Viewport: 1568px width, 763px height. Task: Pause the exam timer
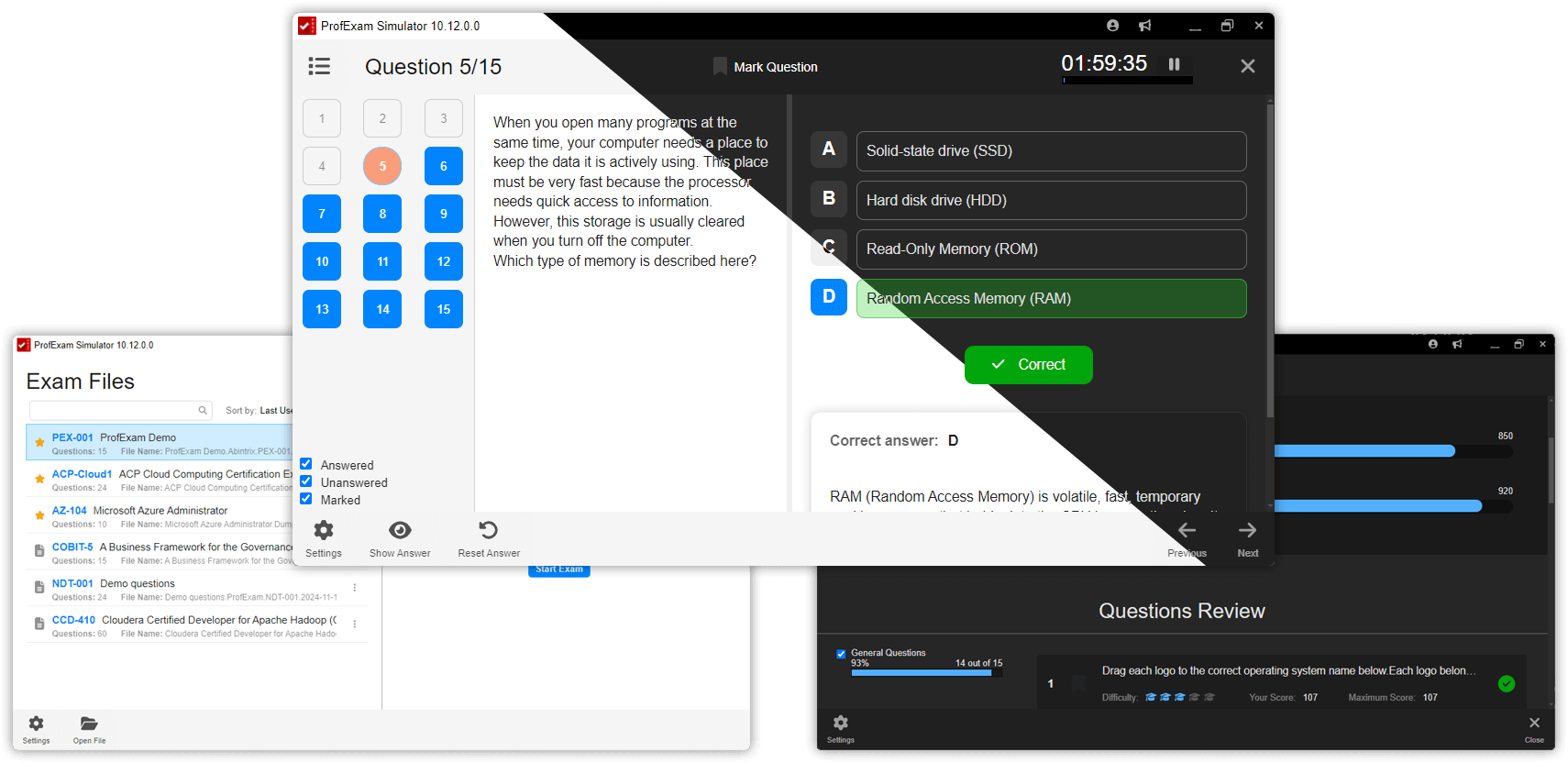(x=1174, y=64)
